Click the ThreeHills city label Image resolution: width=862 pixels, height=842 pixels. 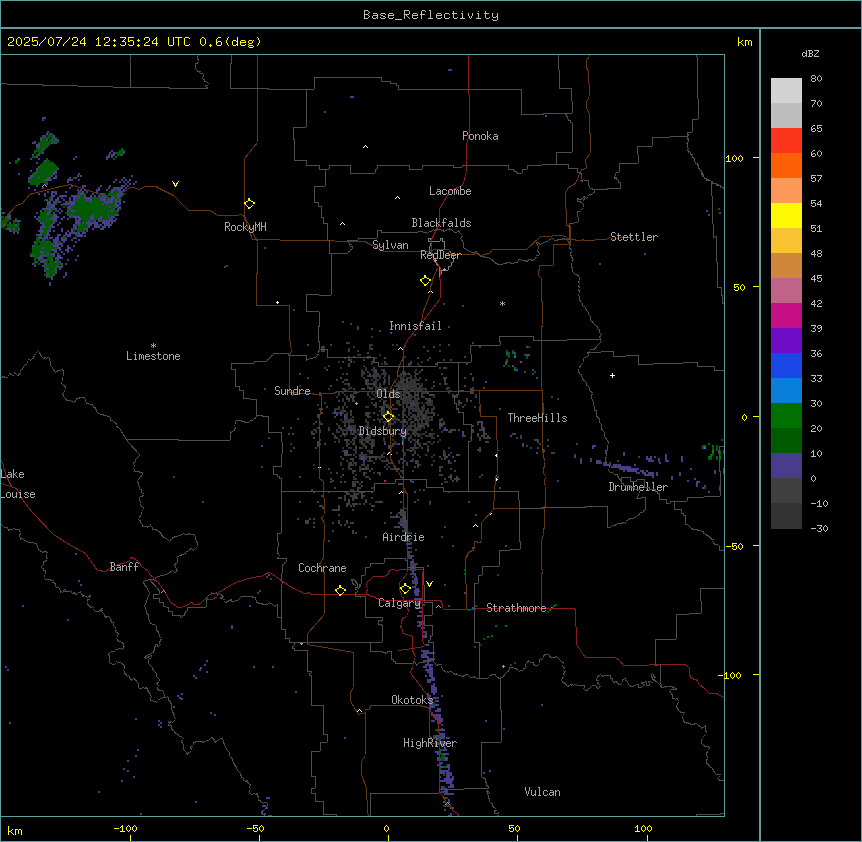[x=537, y=418]
